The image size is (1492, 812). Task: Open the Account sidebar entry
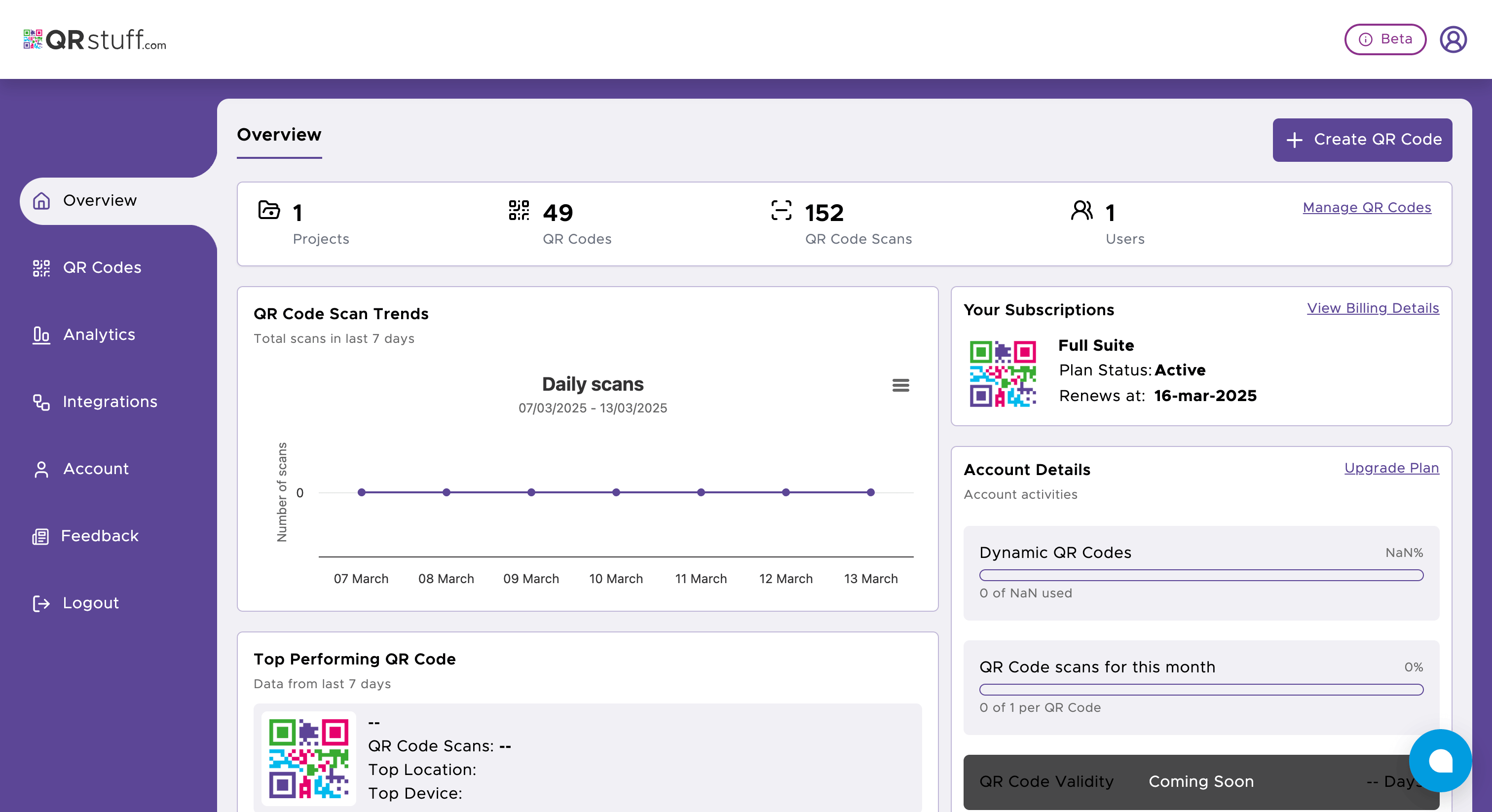pos(96,469)
